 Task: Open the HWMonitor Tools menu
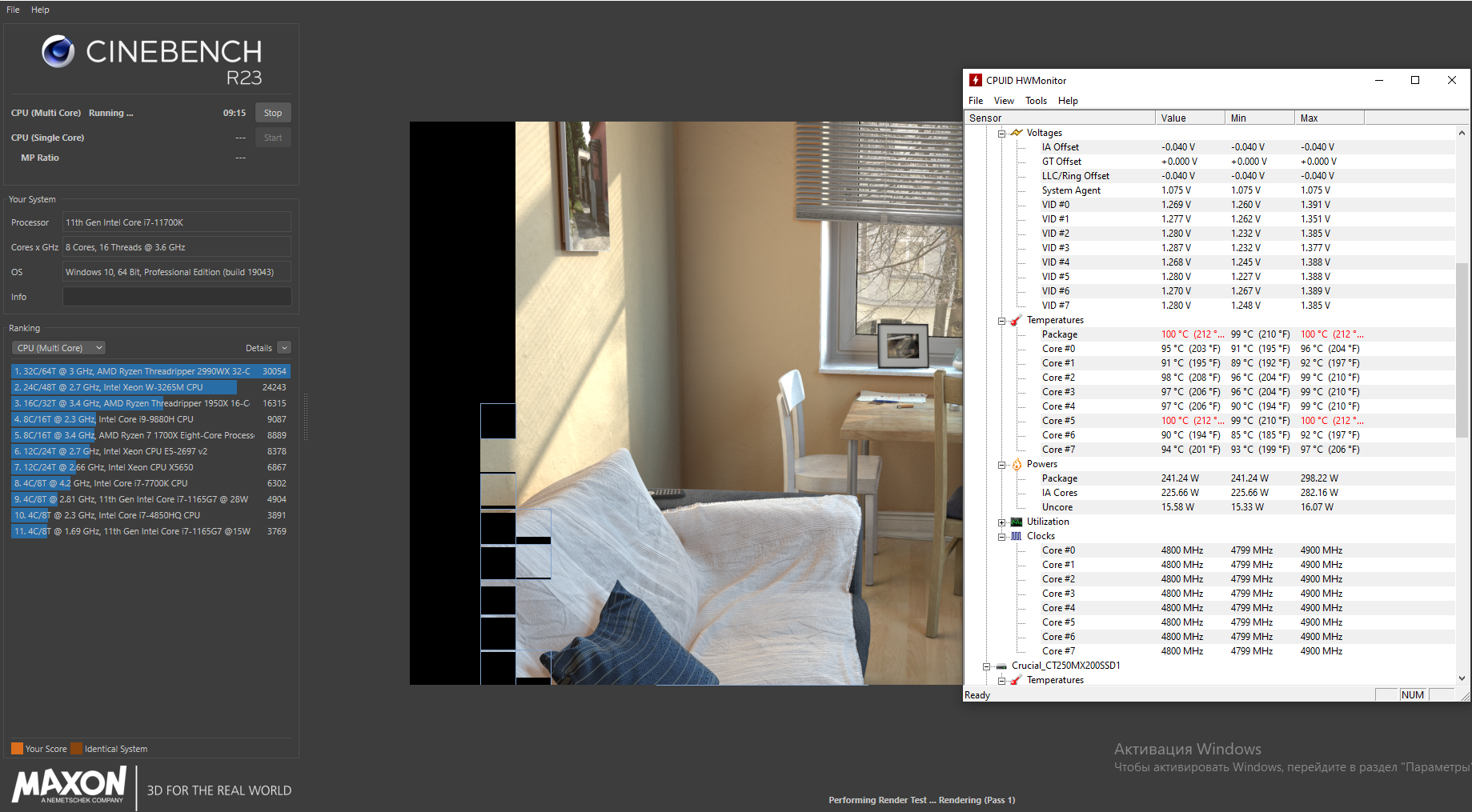tap(1036, 101)
